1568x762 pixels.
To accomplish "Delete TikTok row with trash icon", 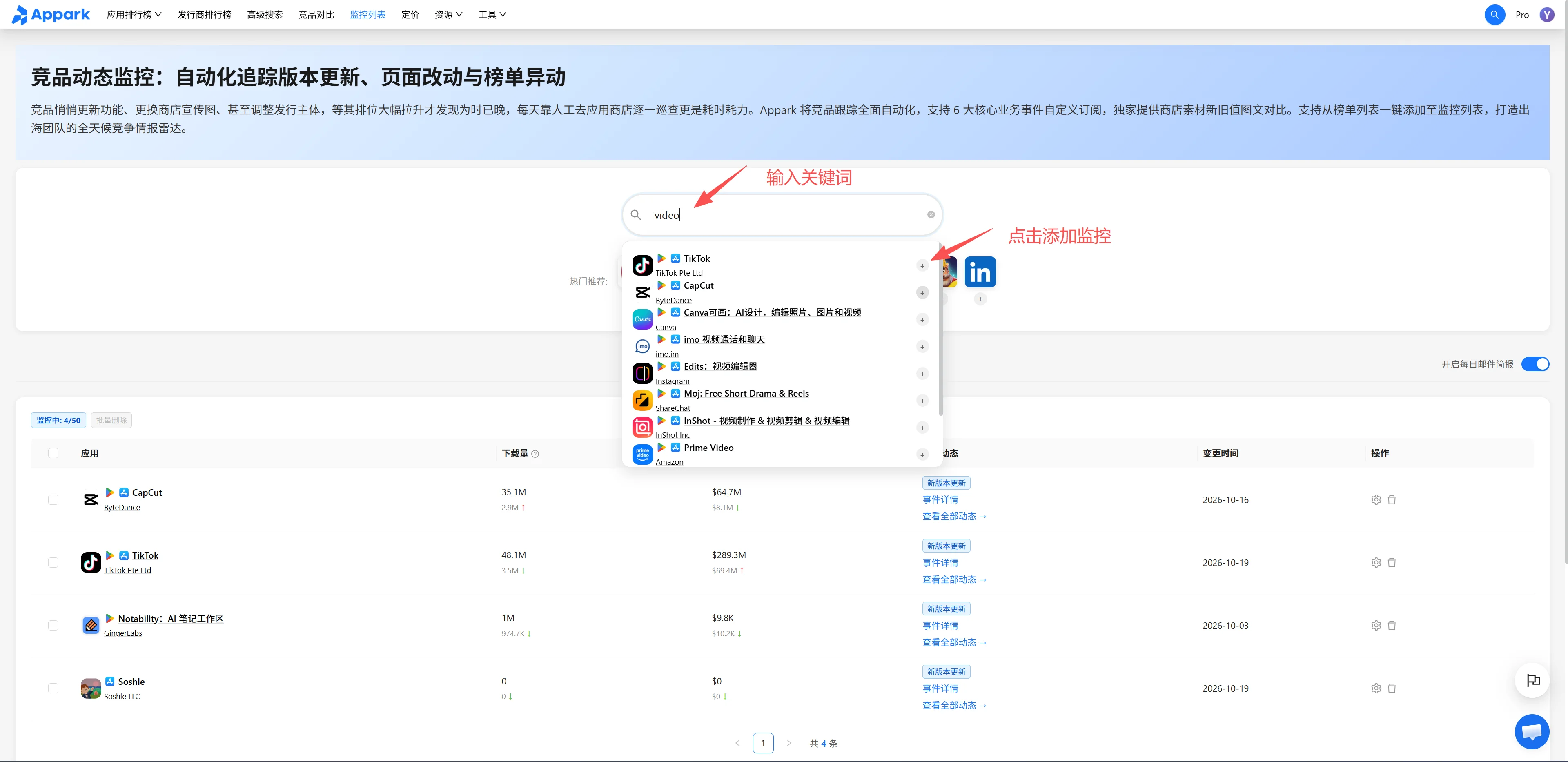I will 1392,562.
